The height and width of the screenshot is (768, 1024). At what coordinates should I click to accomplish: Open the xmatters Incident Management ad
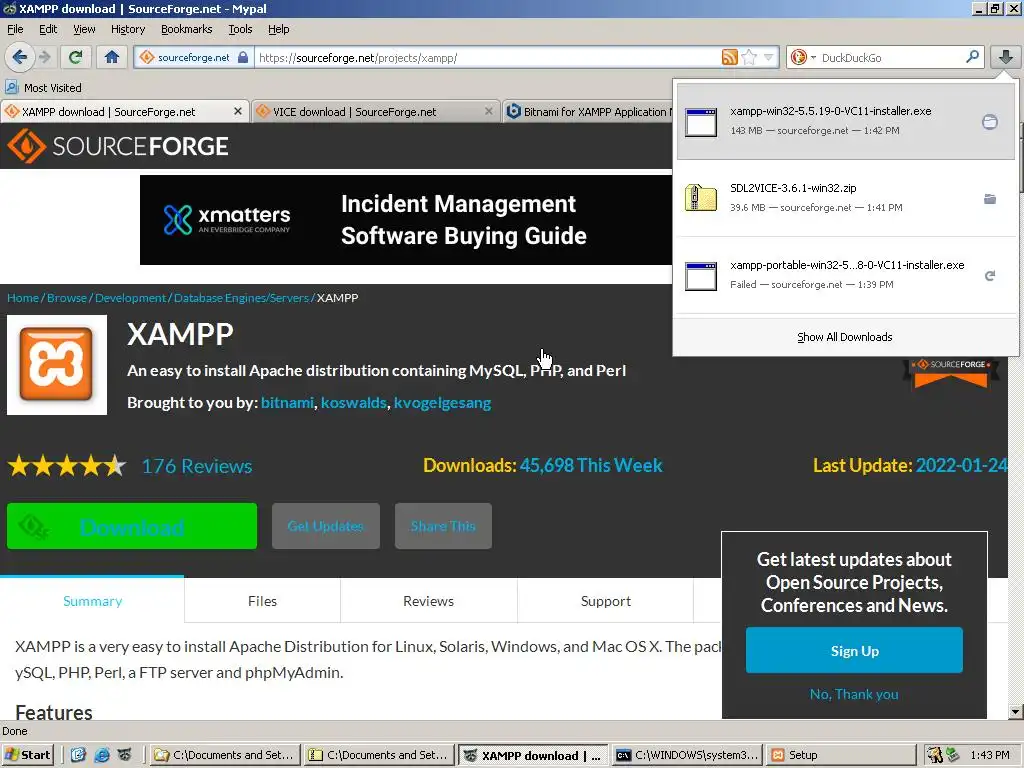click(406, 220)
